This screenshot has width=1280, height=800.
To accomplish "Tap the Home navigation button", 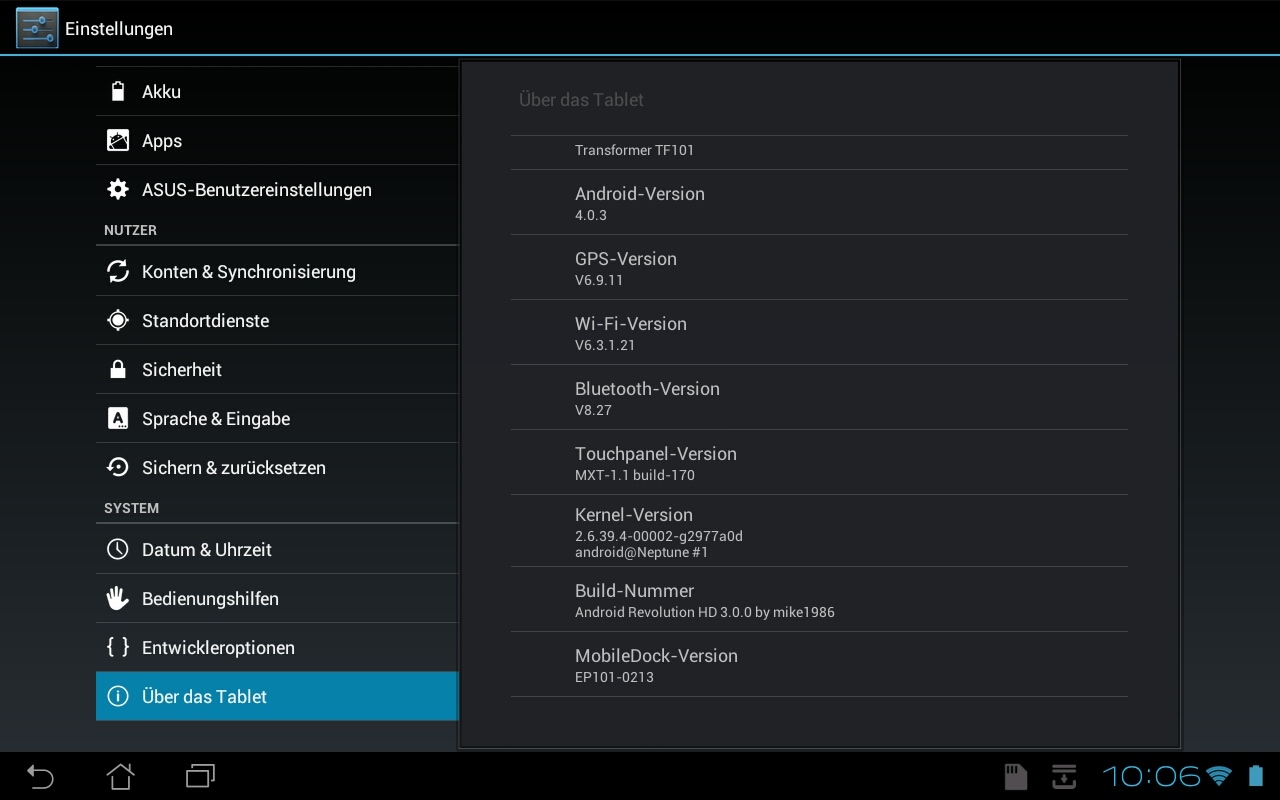I will click(x=120, y=776).
